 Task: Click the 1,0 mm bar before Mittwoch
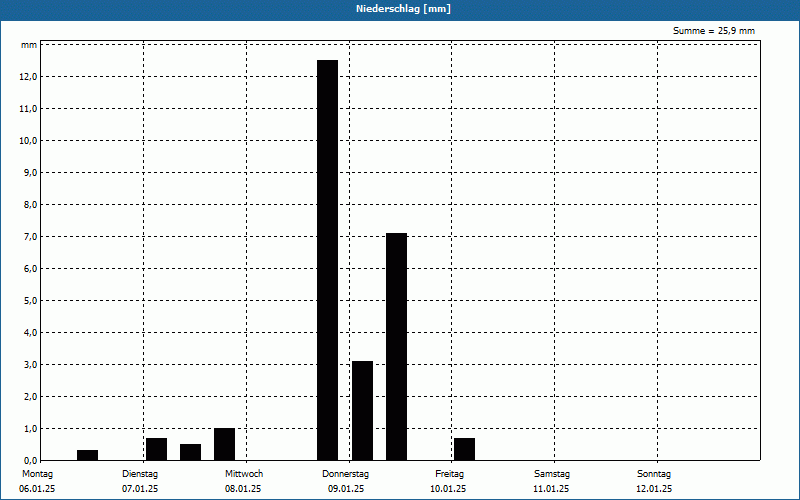[224, 444]
